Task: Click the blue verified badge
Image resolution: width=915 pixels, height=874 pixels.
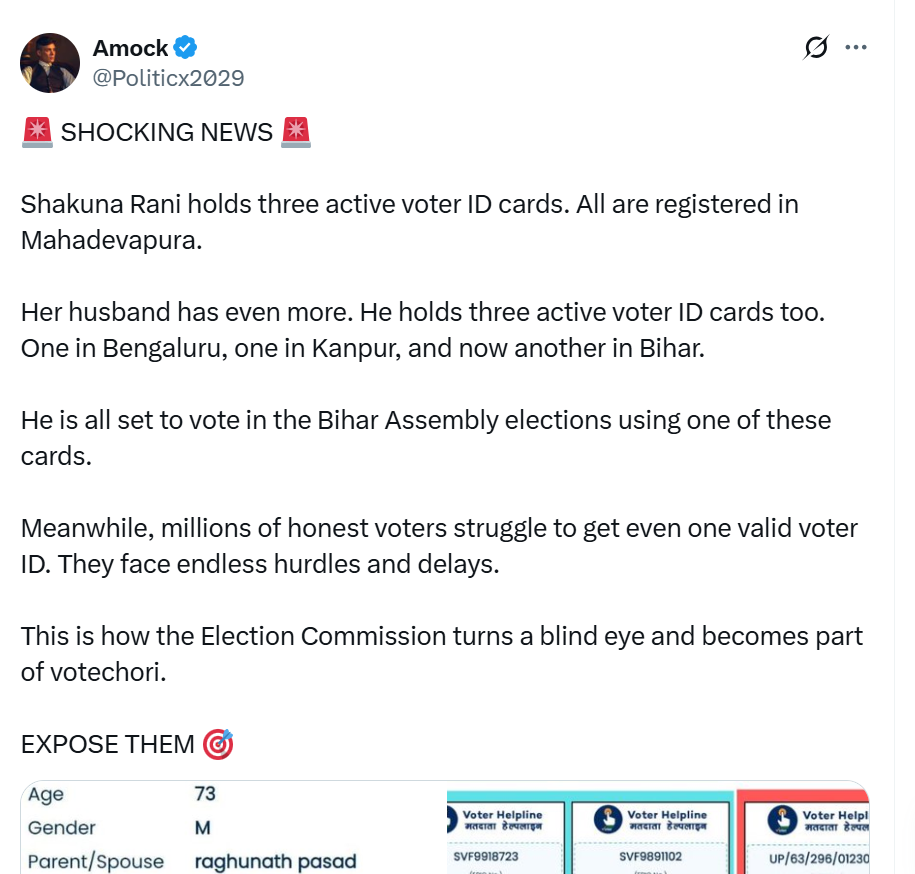Action: point(186,47)
